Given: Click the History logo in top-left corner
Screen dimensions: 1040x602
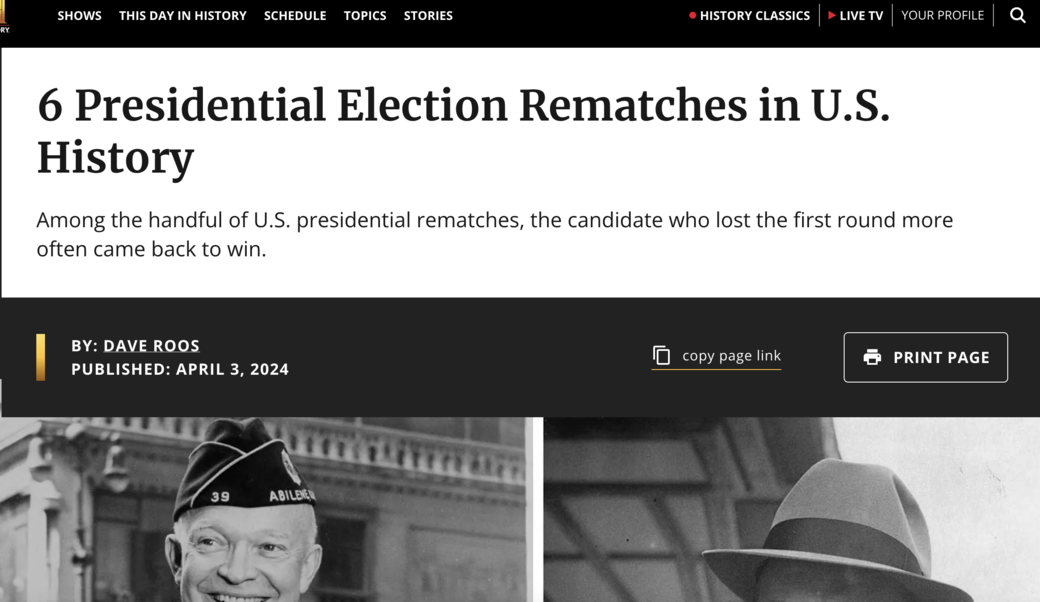Looking at the screenshot, I should (4, 16).
